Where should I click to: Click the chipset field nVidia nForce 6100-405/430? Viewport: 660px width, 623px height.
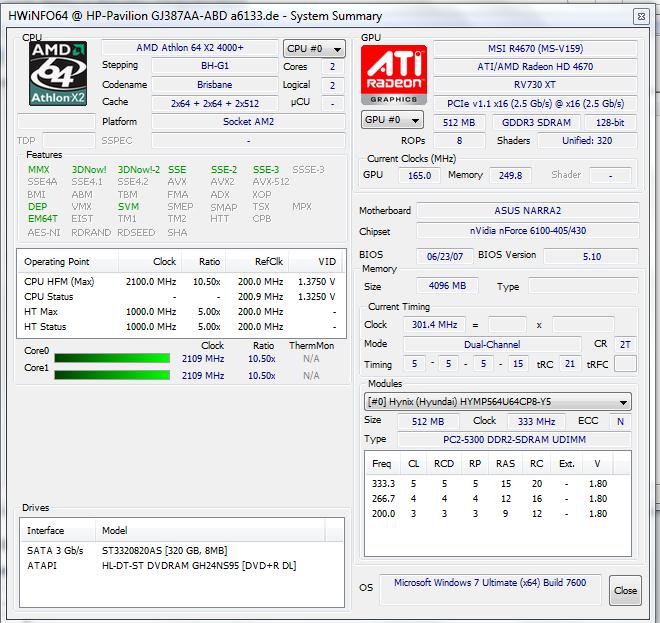(x=528, y=231)
